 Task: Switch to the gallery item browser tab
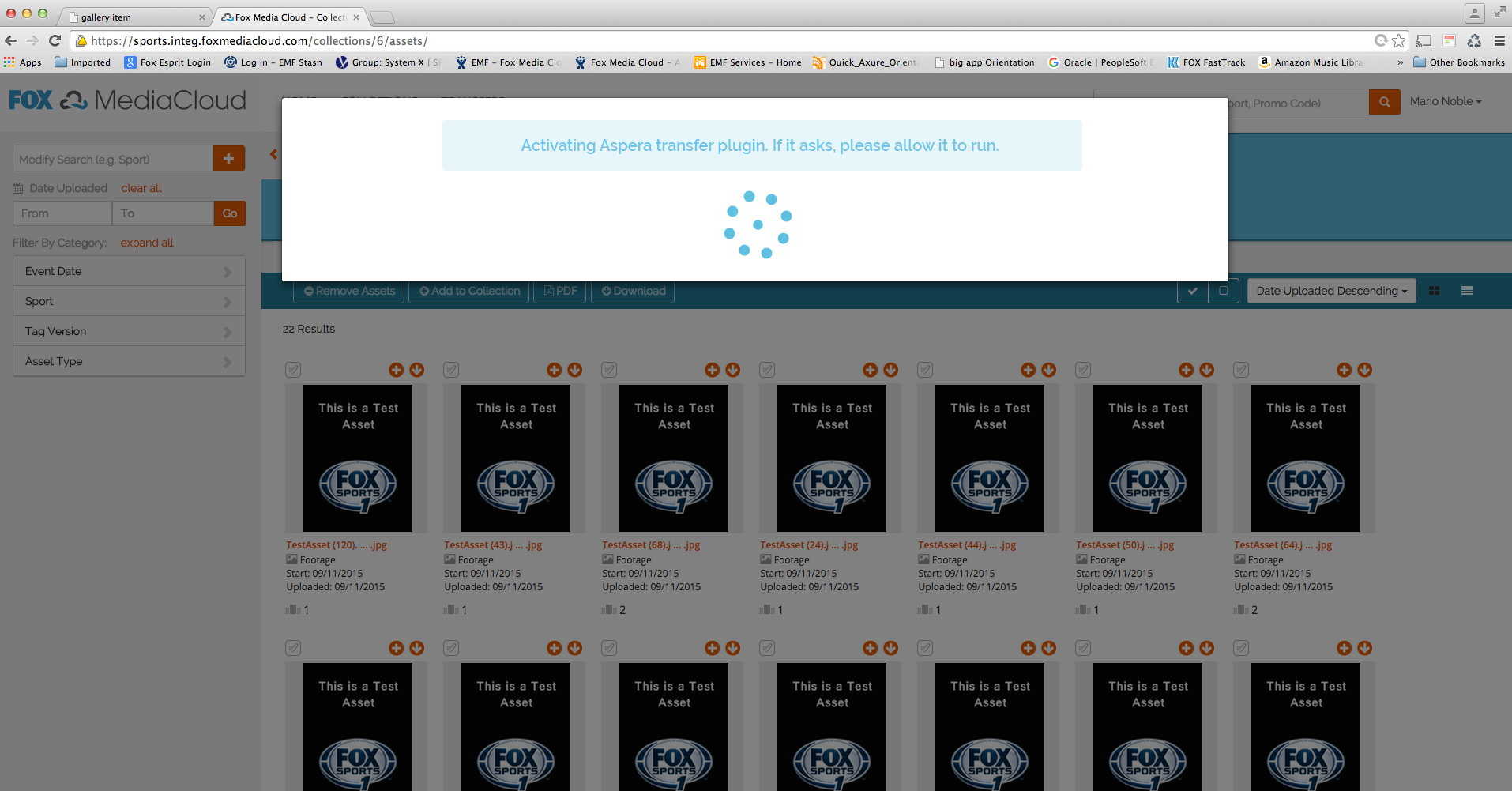coord(134,17)
